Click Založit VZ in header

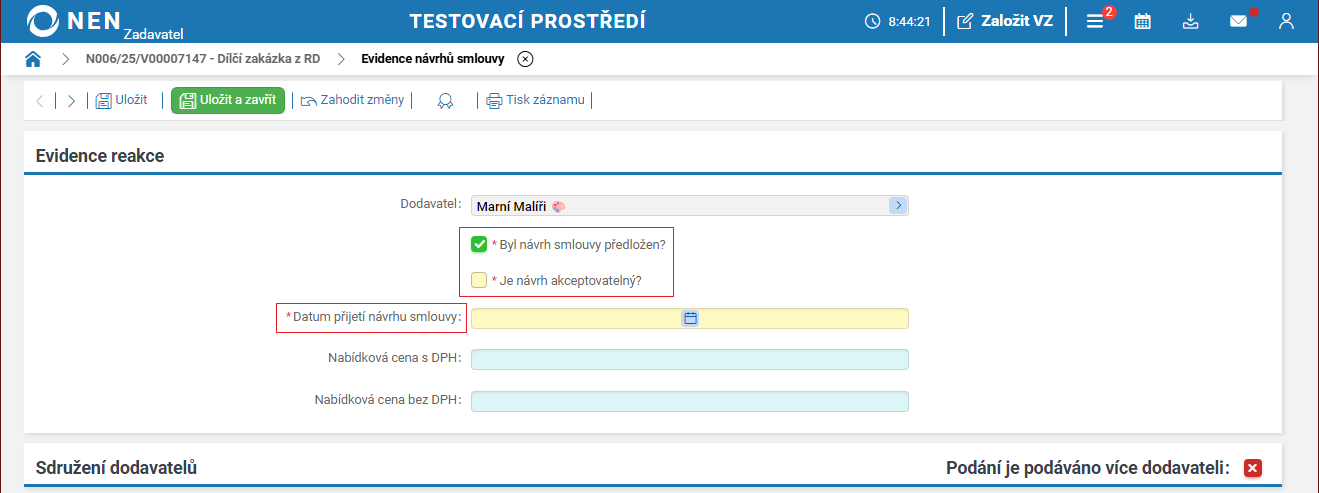(1005, 21)
